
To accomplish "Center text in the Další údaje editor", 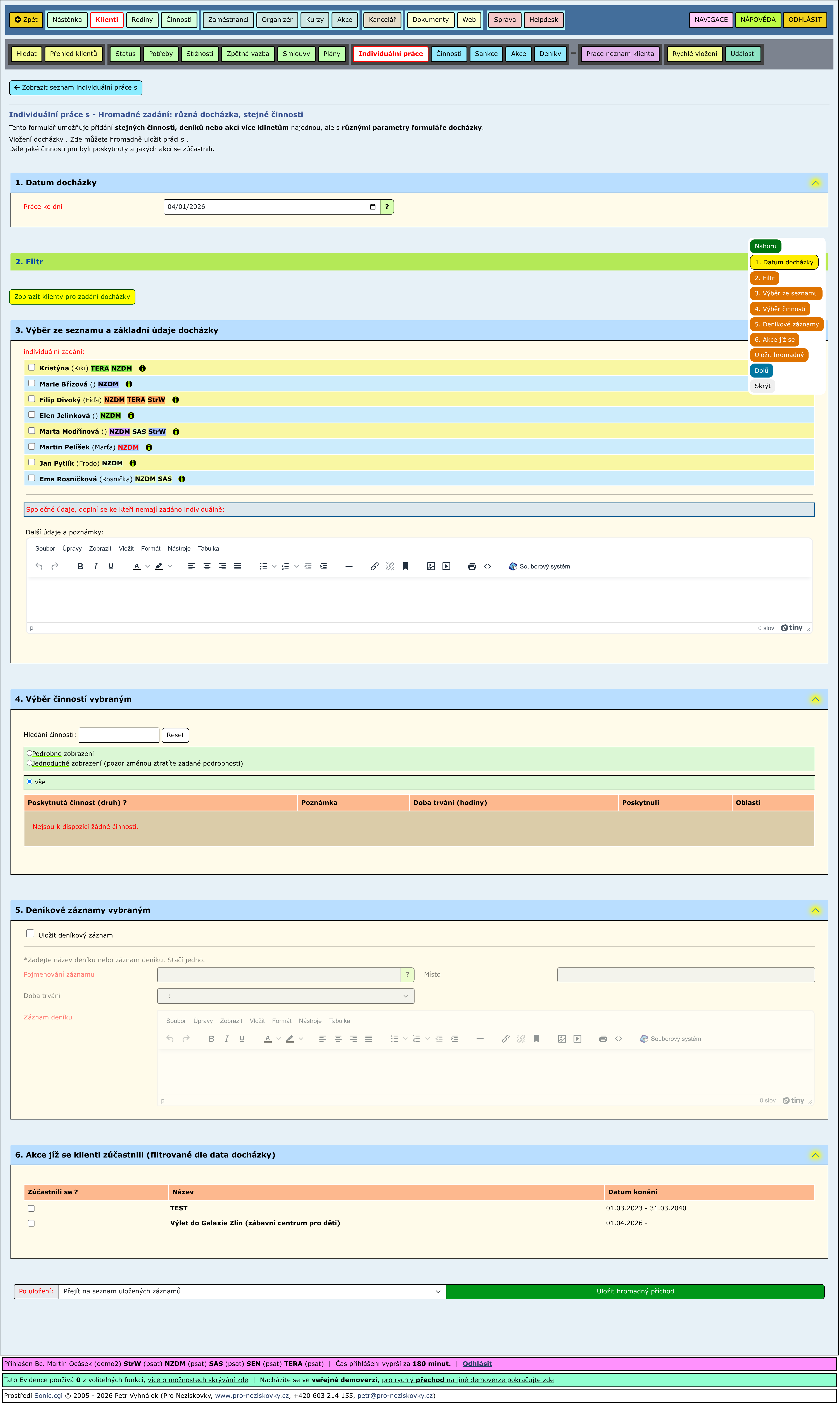I will click(x=207, y=567).
